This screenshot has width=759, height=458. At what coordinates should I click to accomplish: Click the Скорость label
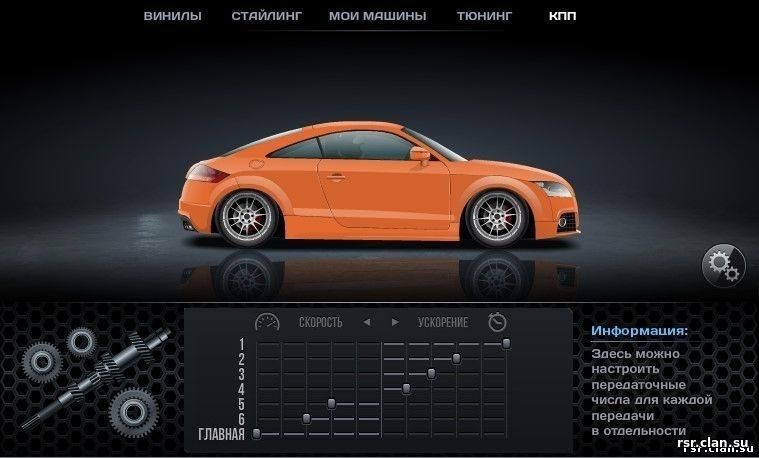[x=320, y=322]
